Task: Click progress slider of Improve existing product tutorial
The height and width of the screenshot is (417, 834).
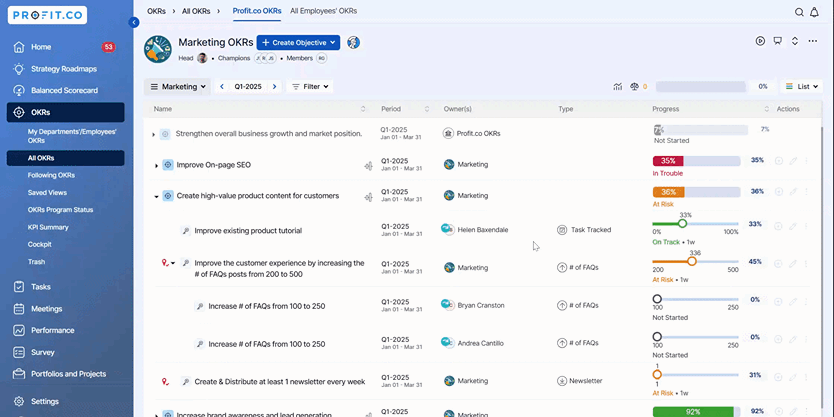Action: point(683,224)
